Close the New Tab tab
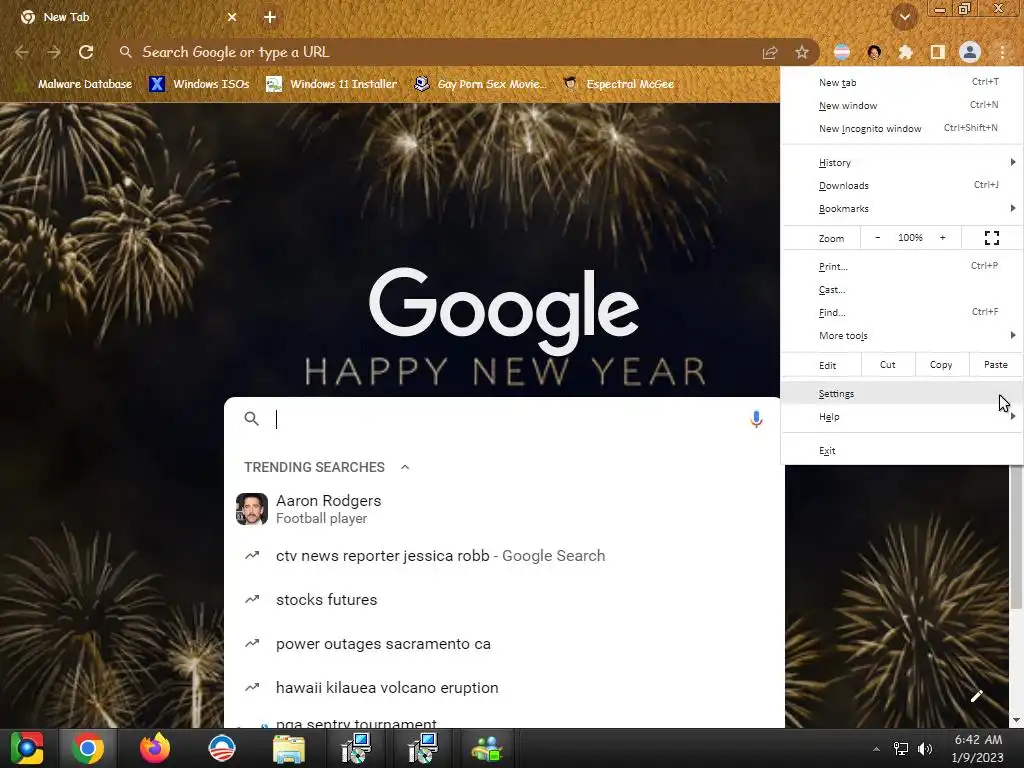The height and width of the screenshot is (768, 1024). click(x=232, y=18)
